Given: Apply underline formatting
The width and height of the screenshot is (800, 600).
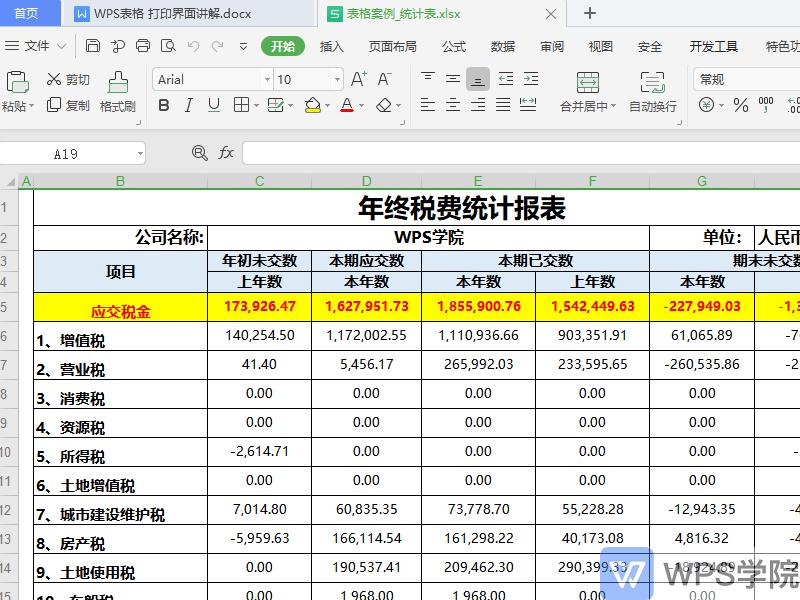Looking at the screenshot, I should click(213, 104).
